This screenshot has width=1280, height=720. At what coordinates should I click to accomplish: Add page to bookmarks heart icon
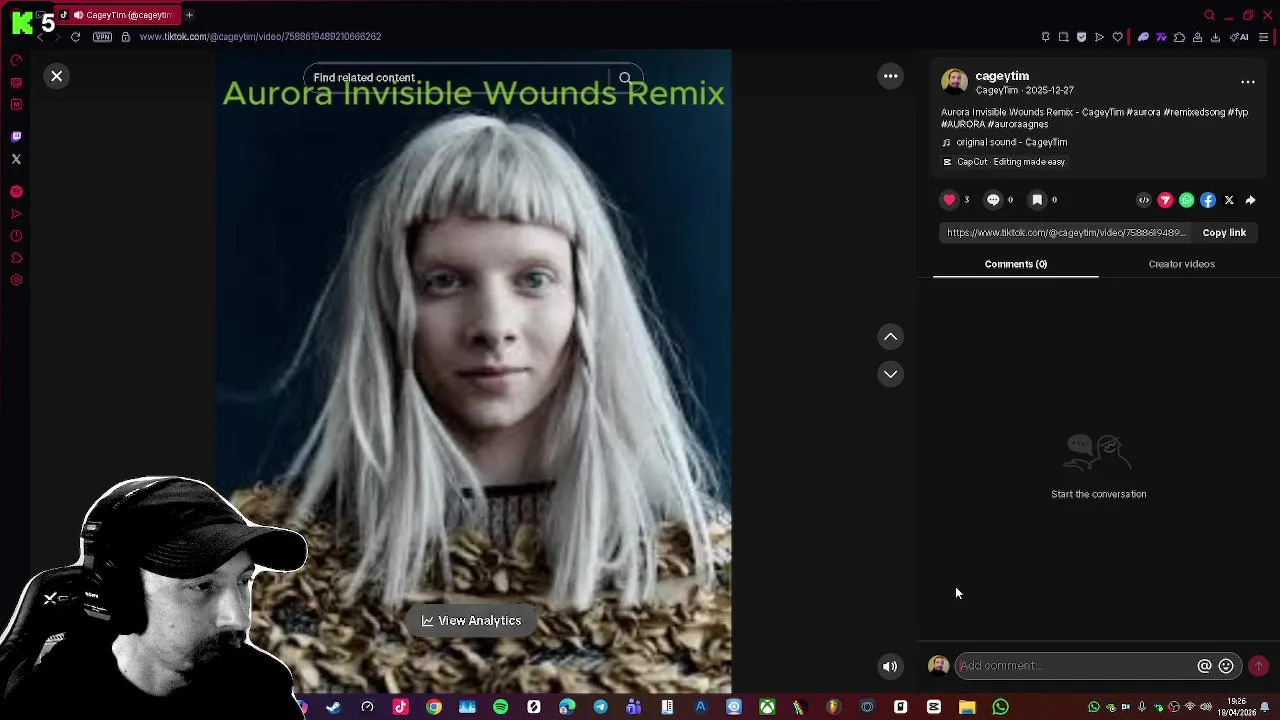pos(1117,37)
